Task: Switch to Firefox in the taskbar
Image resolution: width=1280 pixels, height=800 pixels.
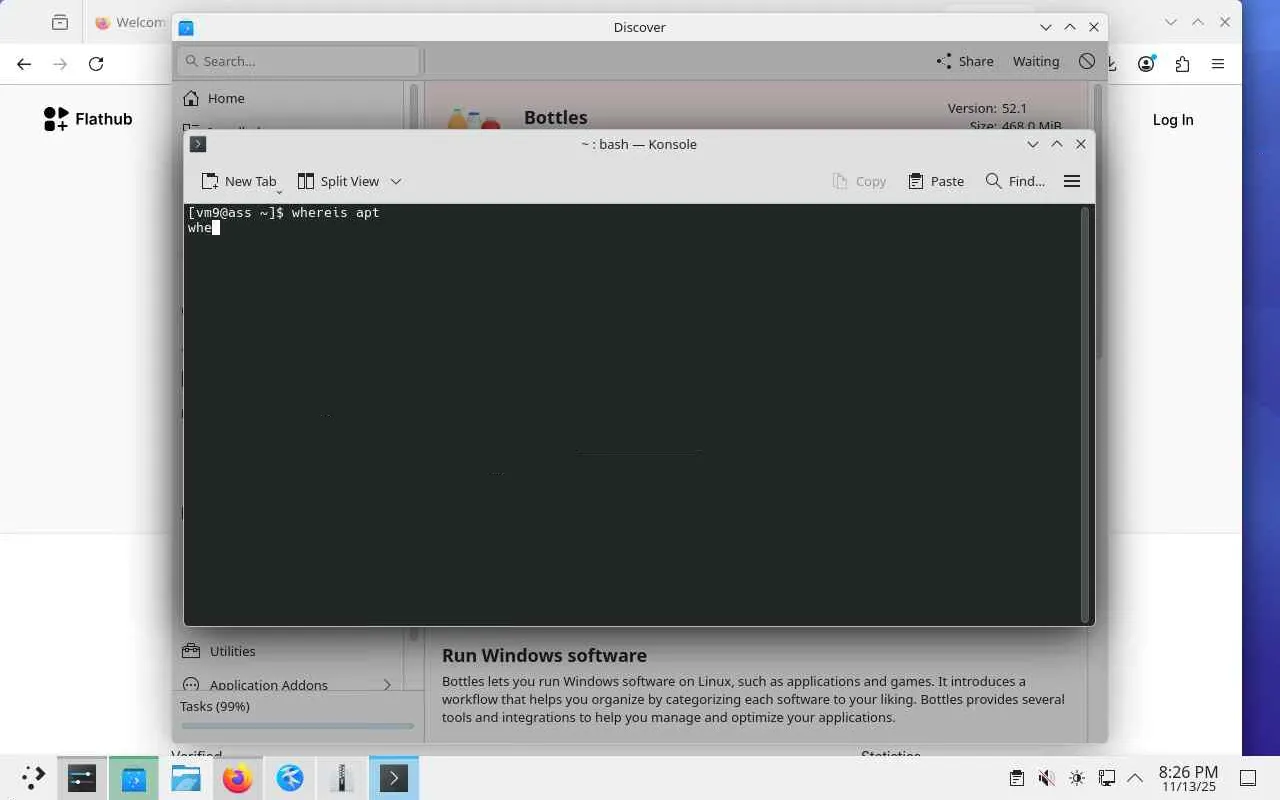Action: [x=238, y=777]
